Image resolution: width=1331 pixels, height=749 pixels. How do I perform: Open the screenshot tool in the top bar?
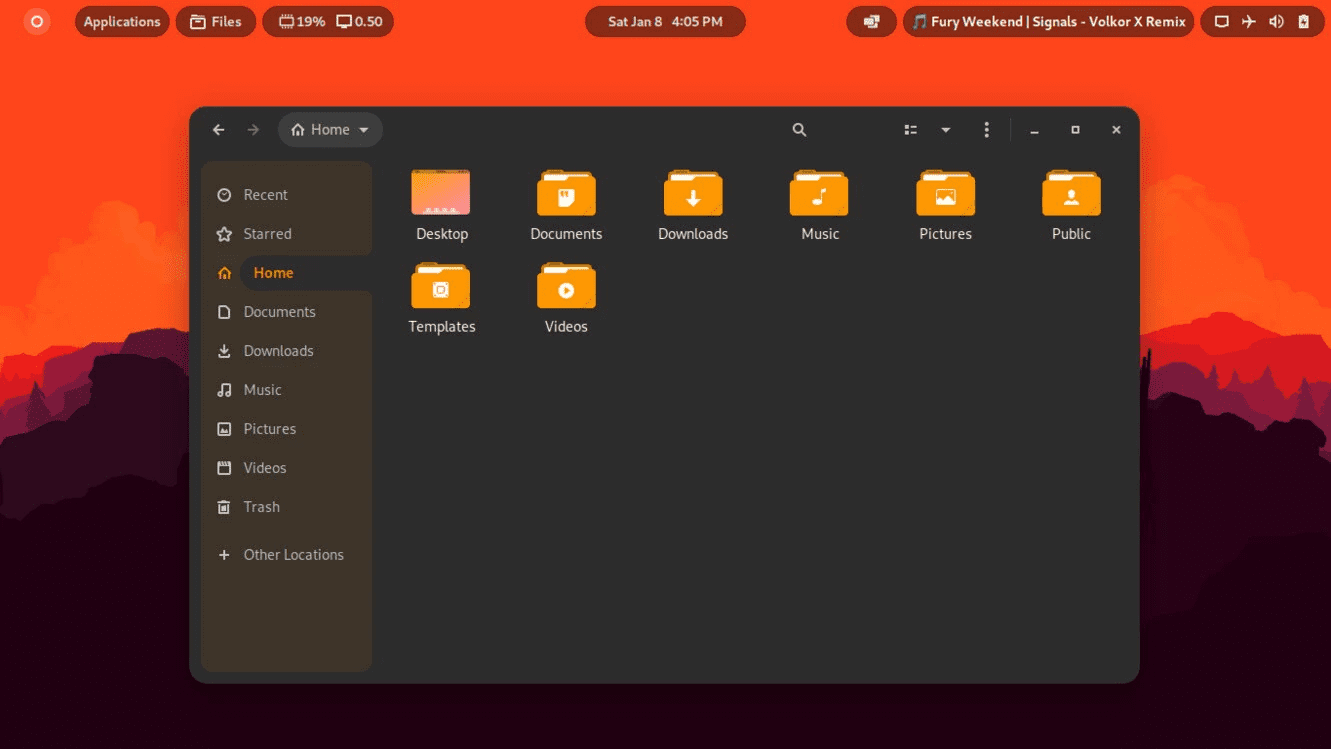pos(871,21)
